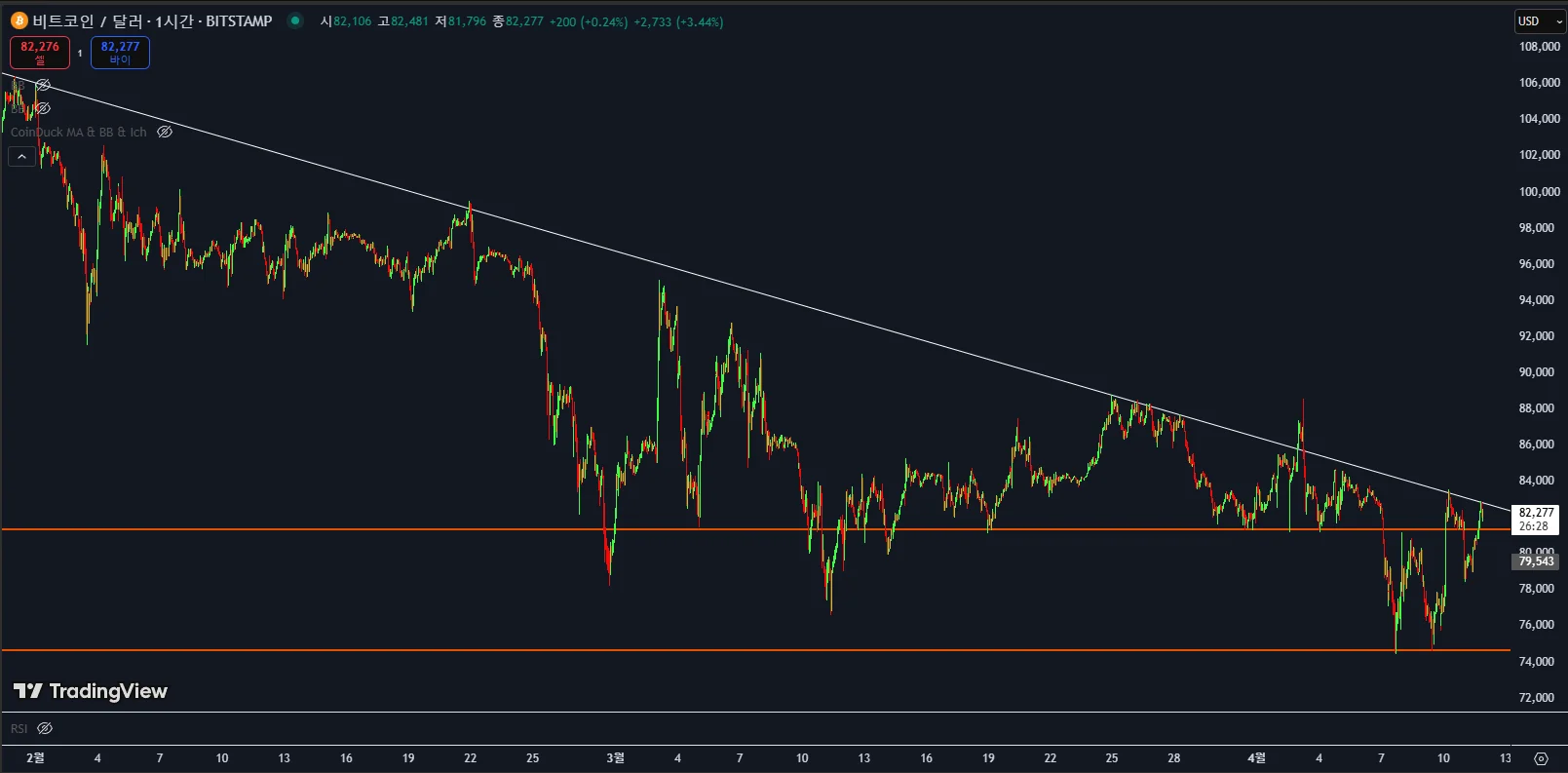The height and width of the screenshot is (773, 1568).
Task: Click the 102,000 price axis label
Action: click(x=1539, y=155)
